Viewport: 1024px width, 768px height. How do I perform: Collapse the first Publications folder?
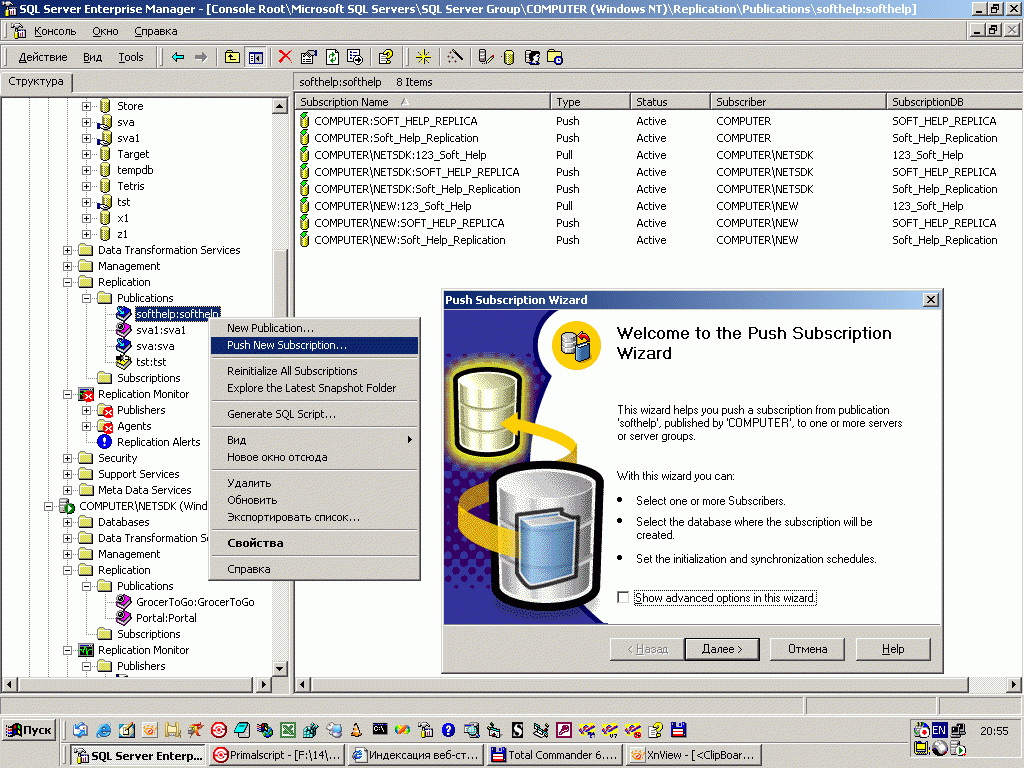pyautogui.click(x=86, y=298)
